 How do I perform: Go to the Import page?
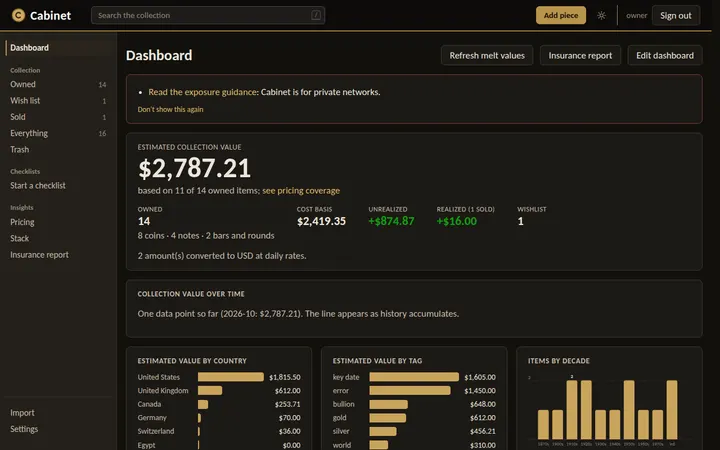[x=59, y=413]
